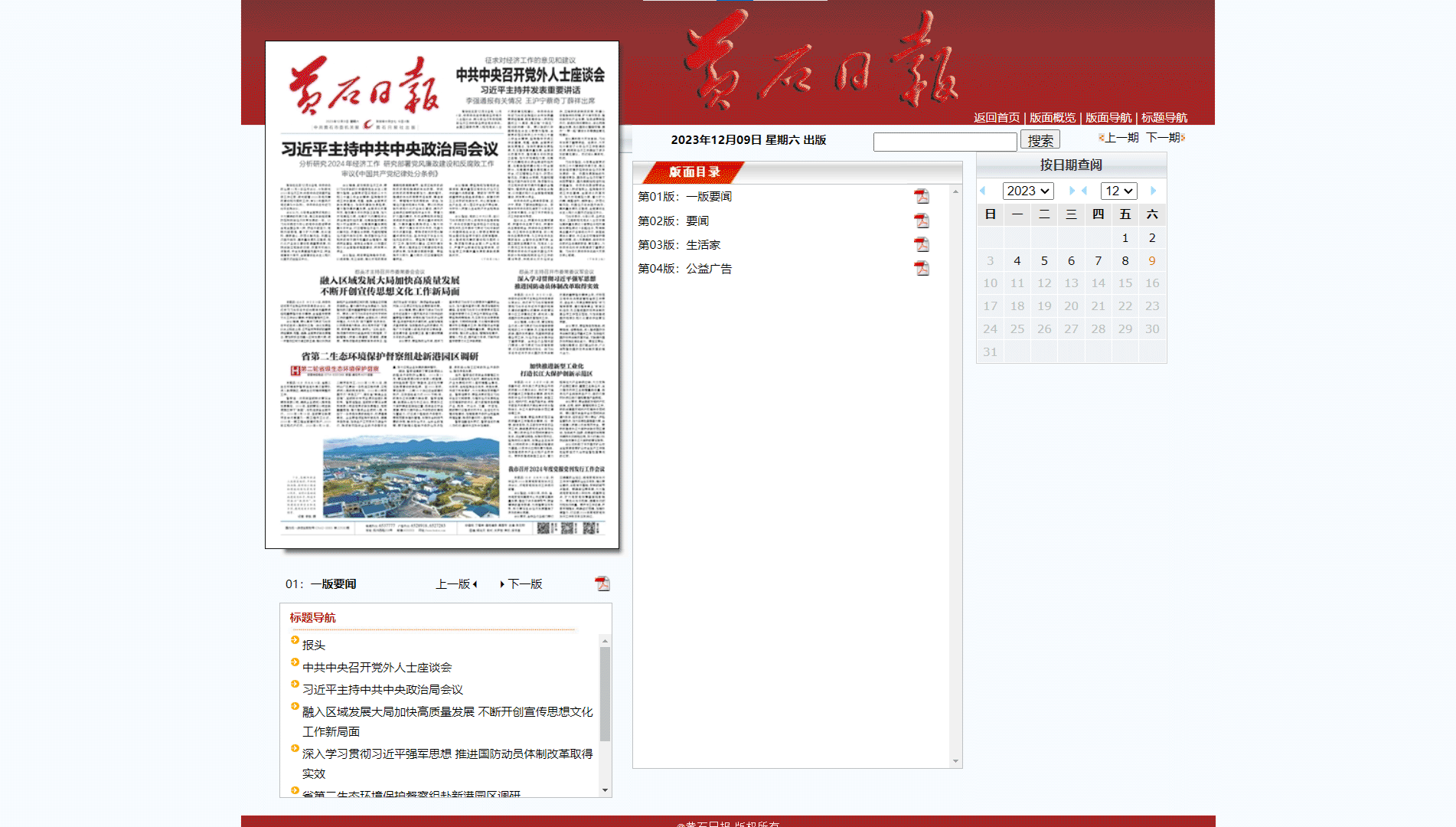Click scroll down arrow in 标题导航 list
Screen dimensions: 1456x827
coord(606,790)
